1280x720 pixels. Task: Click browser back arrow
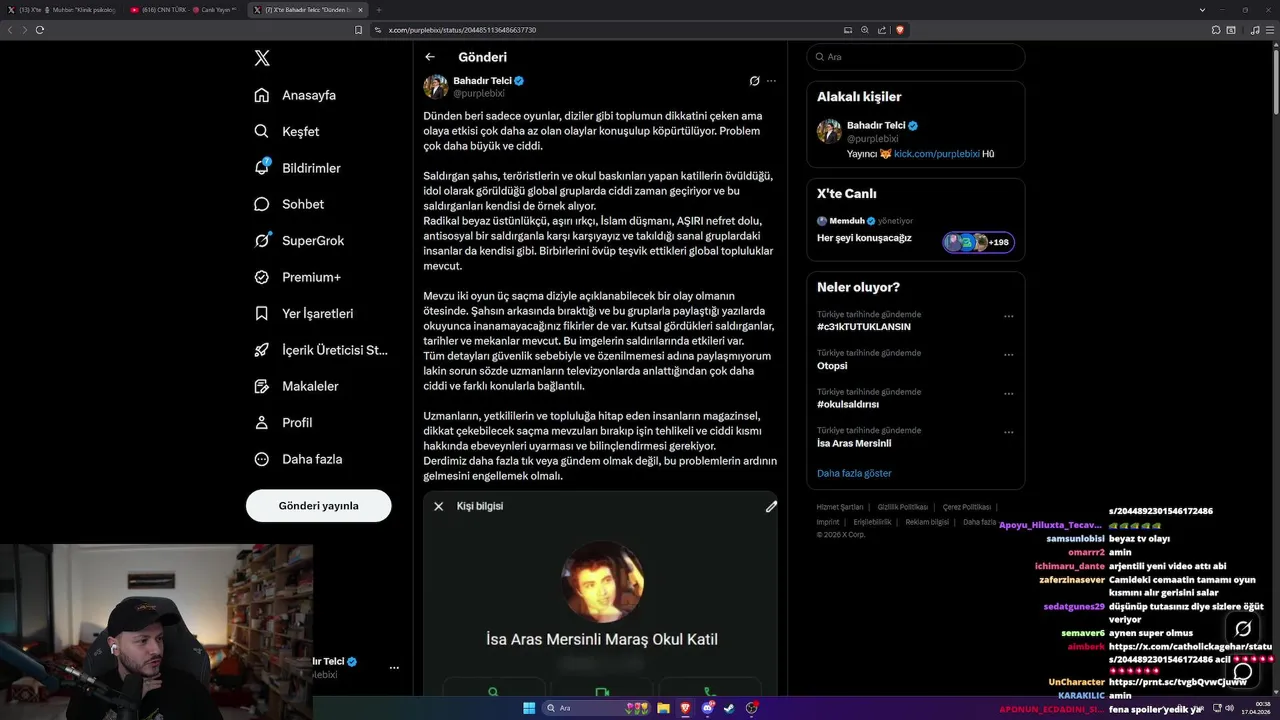pyautogui.click(x=10, y=30)
